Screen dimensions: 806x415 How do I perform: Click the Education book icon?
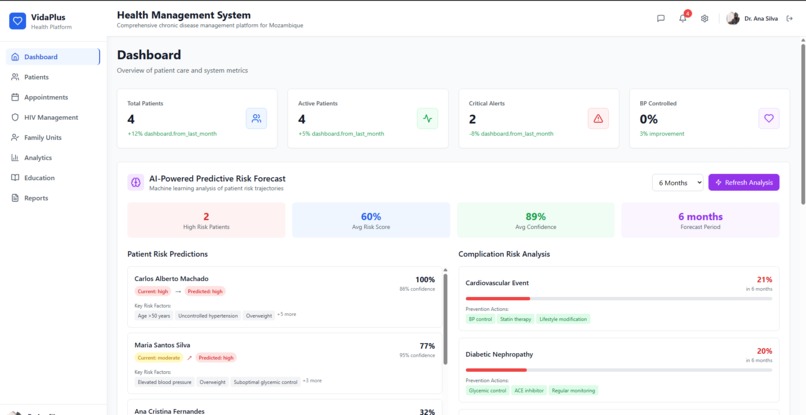pos(15,178)
